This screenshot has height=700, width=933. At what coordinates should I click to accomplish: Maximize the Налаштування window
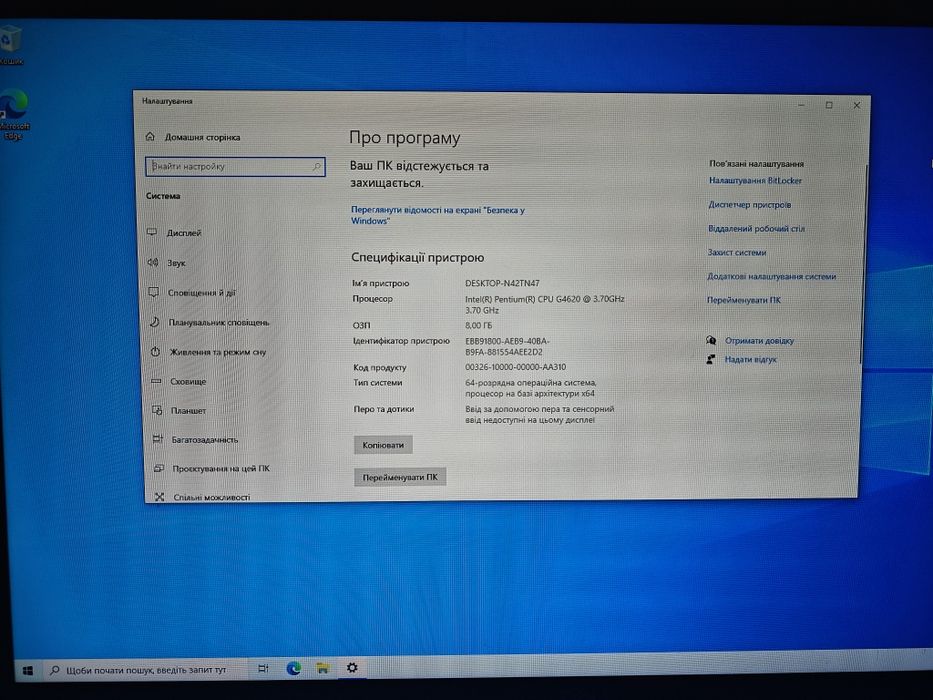tap(829, 105)
